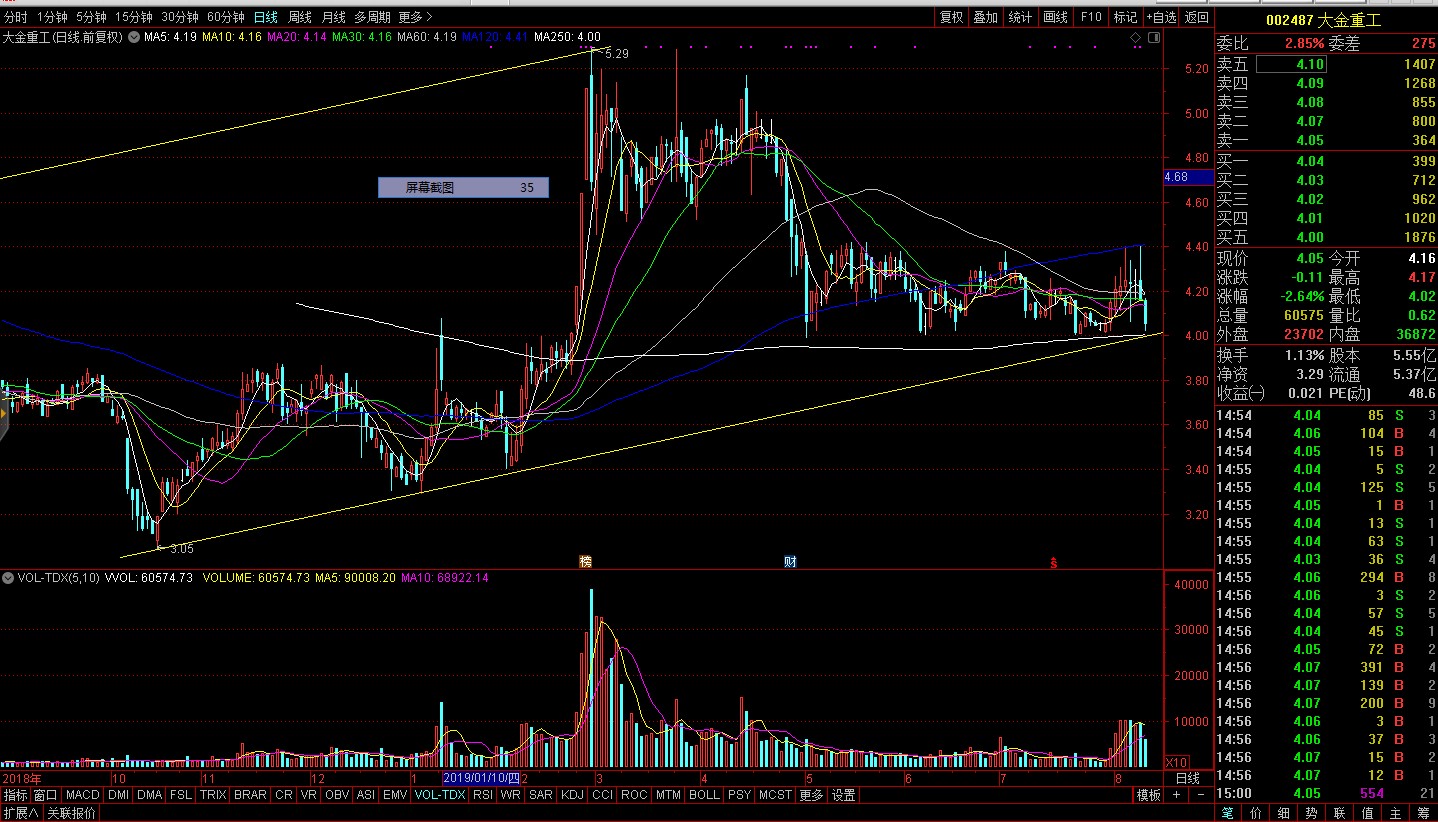Click the 标记 mark button

click(1126, 17)
